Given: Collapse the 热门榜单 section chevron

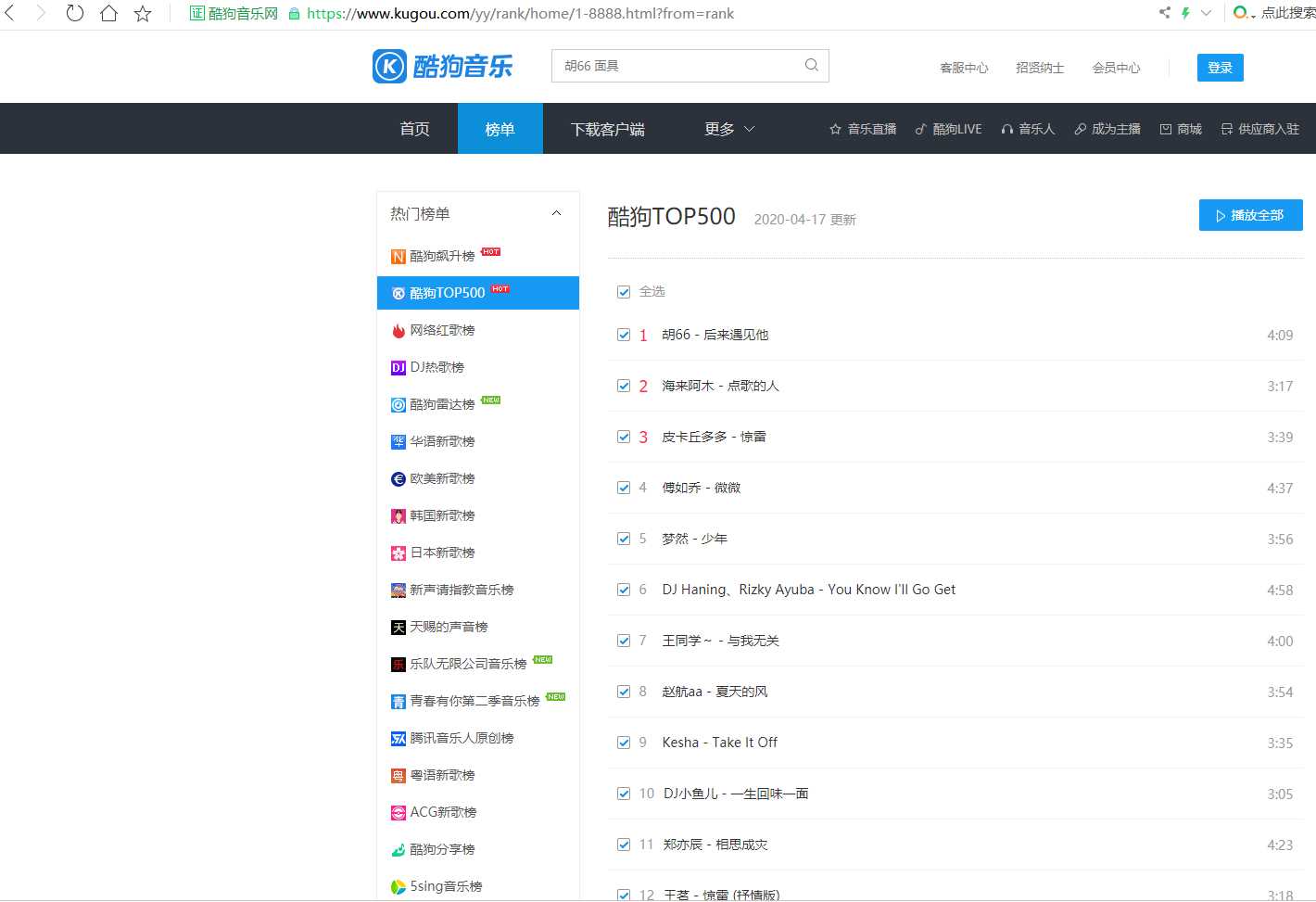Looking at the screenshot, I should [556, 213].
